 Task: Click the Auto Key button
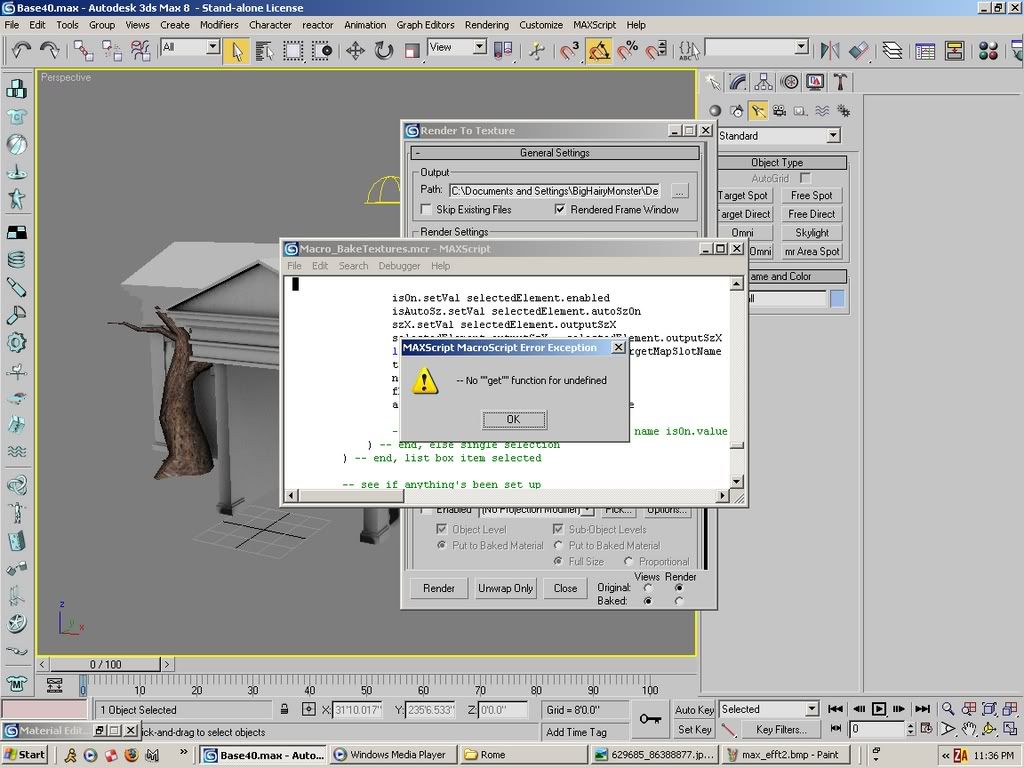(694, 710)
